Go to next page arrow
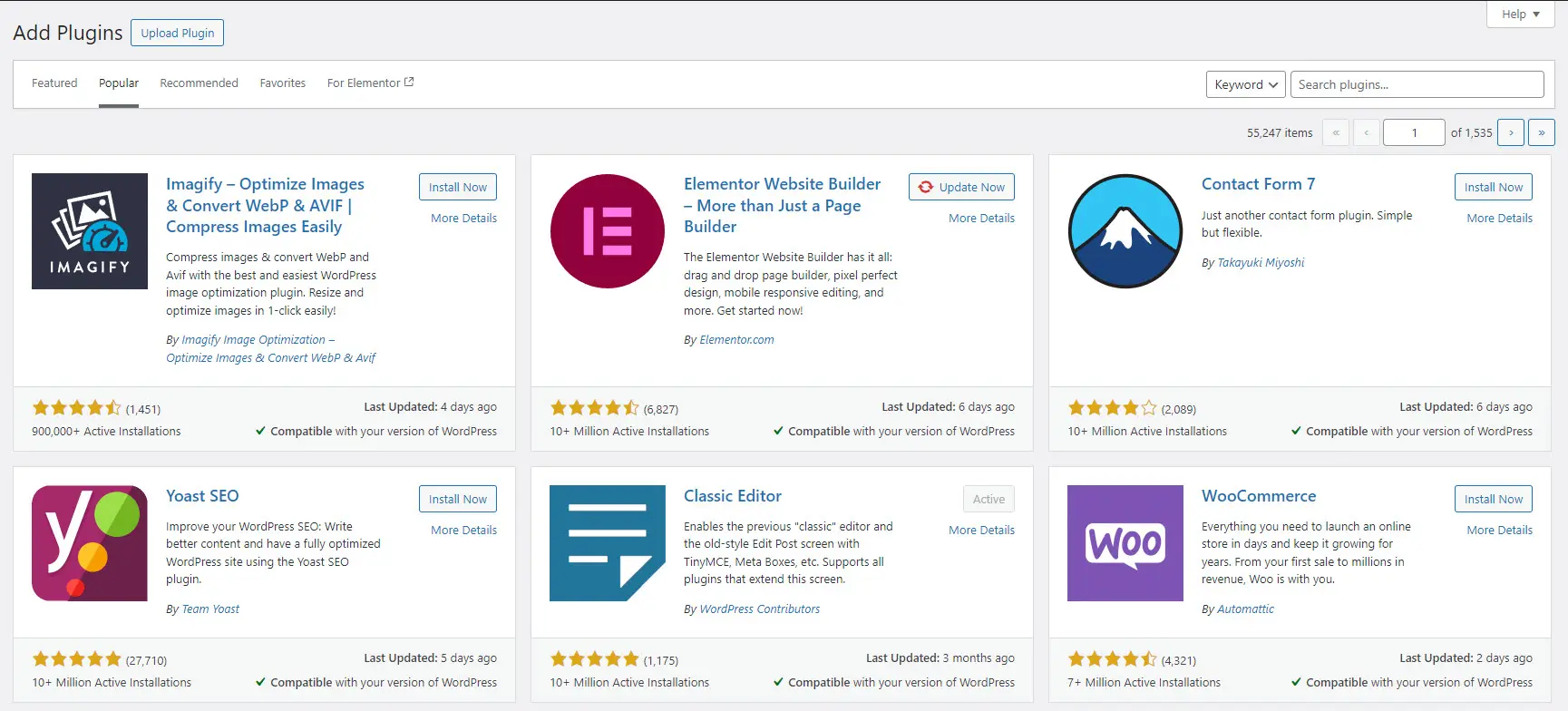Screen dimensions: 1568x711 [x=1511, y=132]
